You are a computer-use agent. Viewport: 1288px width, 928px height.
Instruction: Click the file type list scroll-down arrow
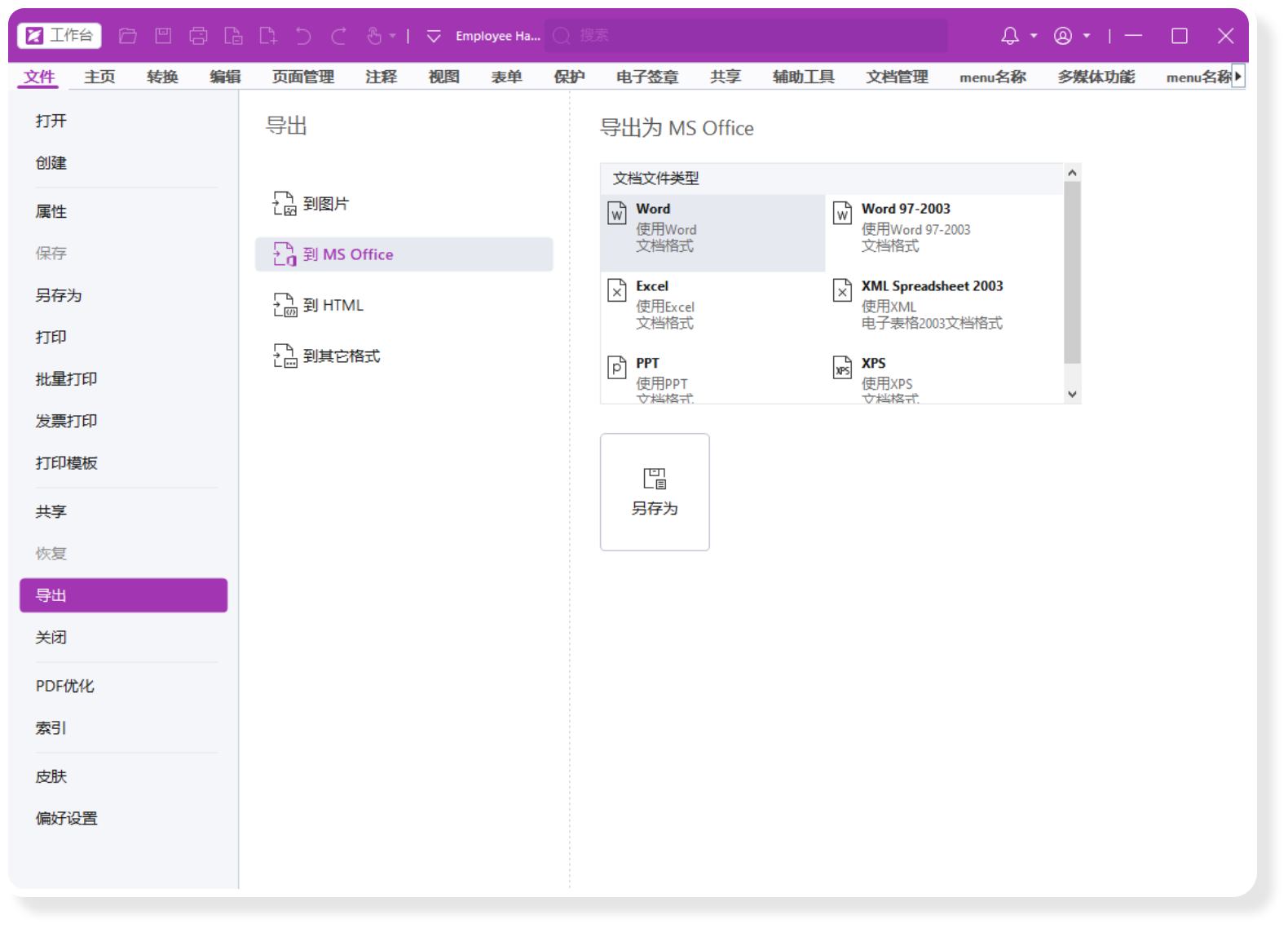tap(1073, 394)
